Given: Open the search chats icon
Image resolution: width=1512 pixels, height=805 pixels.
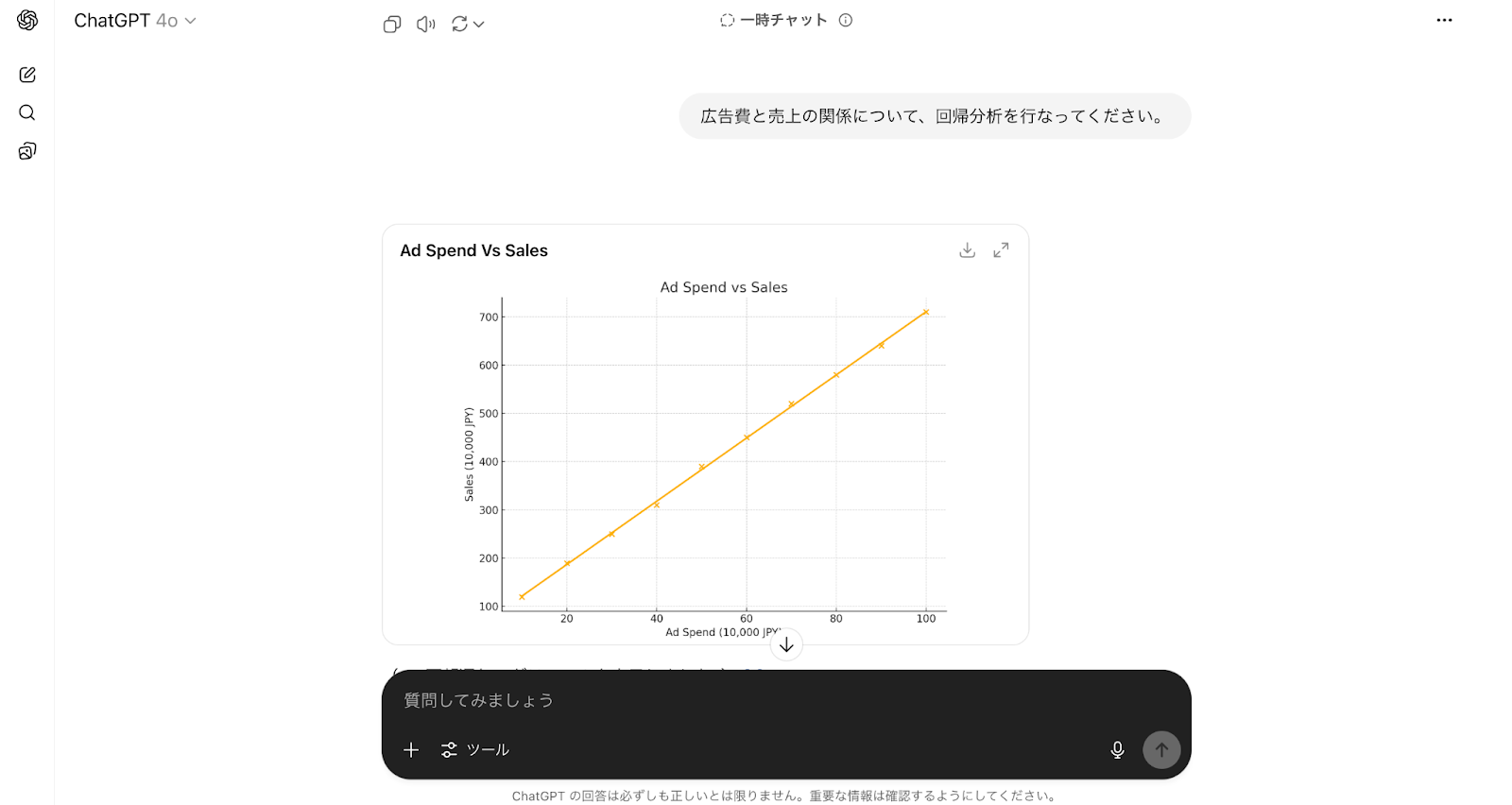Looking at the screenshot, I should click(x=27, y=112).
